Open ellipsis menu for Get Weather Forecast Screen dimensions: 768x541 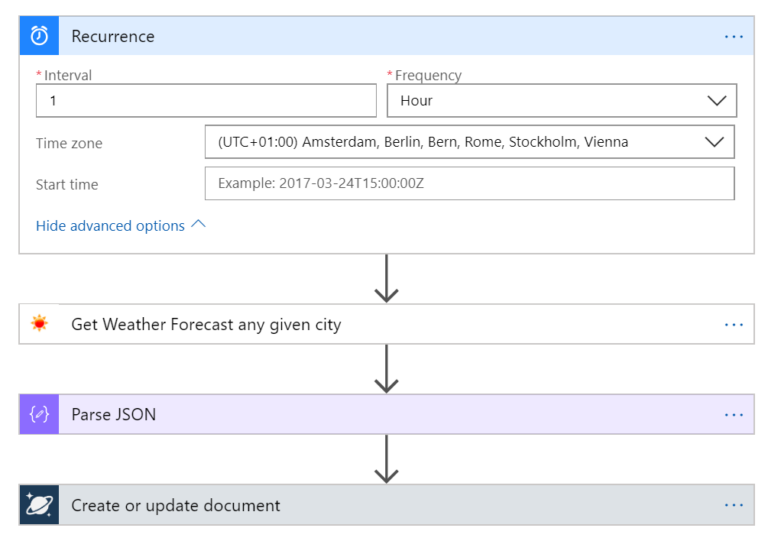point(734,325)
